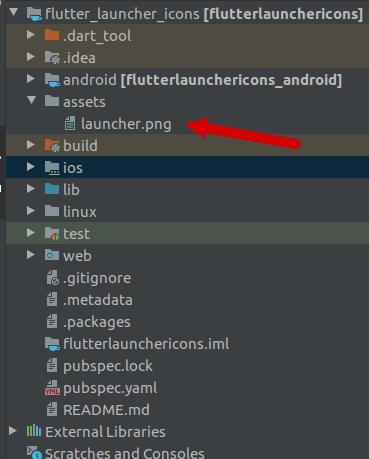Expand the build folder arrow
The image size is (369, 459).
(31, 145)
